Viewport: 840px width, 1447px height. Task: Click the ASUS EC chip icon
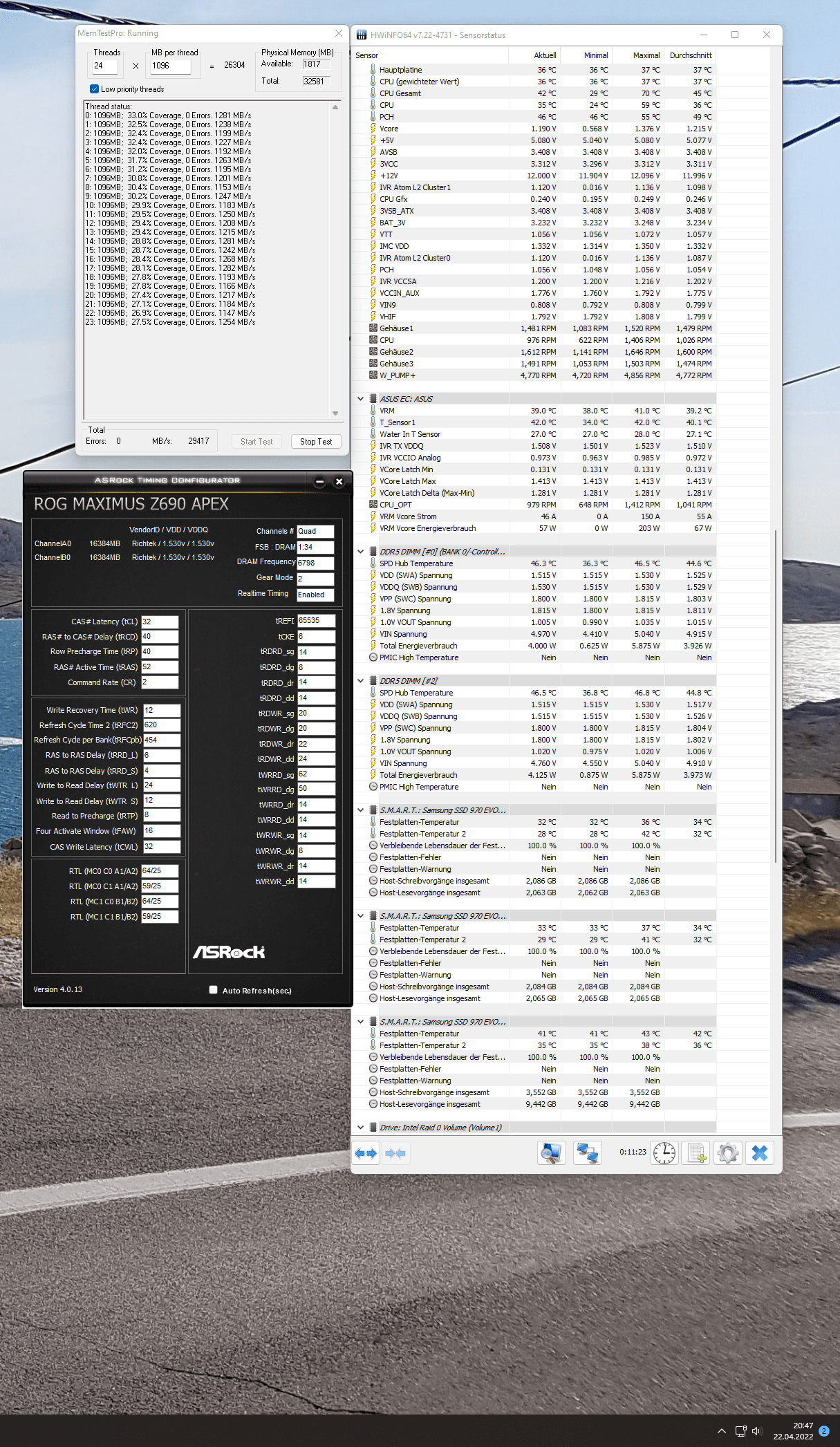click(373, 398)
